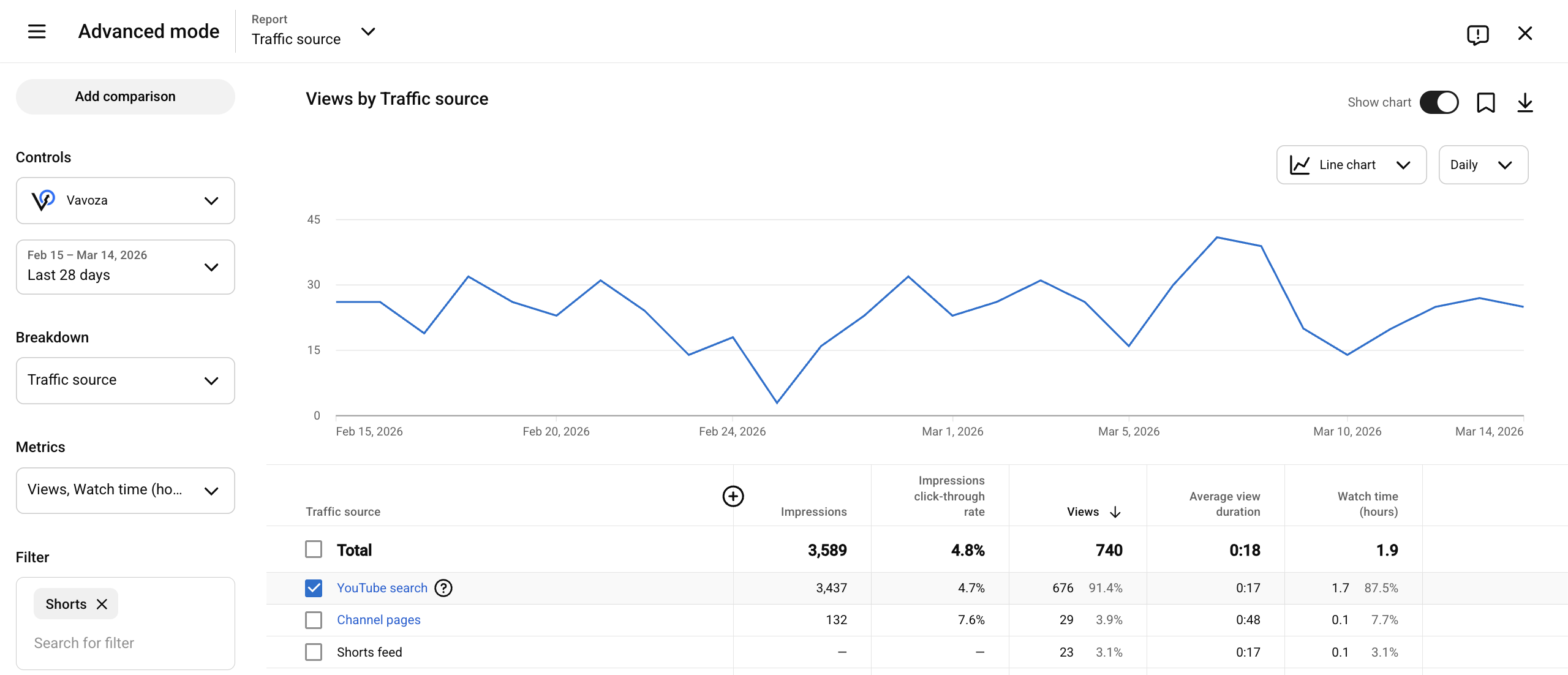Check the Total row checkbox

pos(314,549)
